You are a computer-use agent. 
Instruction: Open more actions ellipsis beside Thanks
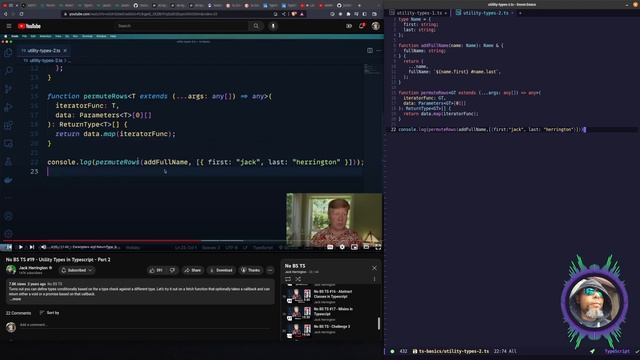[x=270, y=270]
